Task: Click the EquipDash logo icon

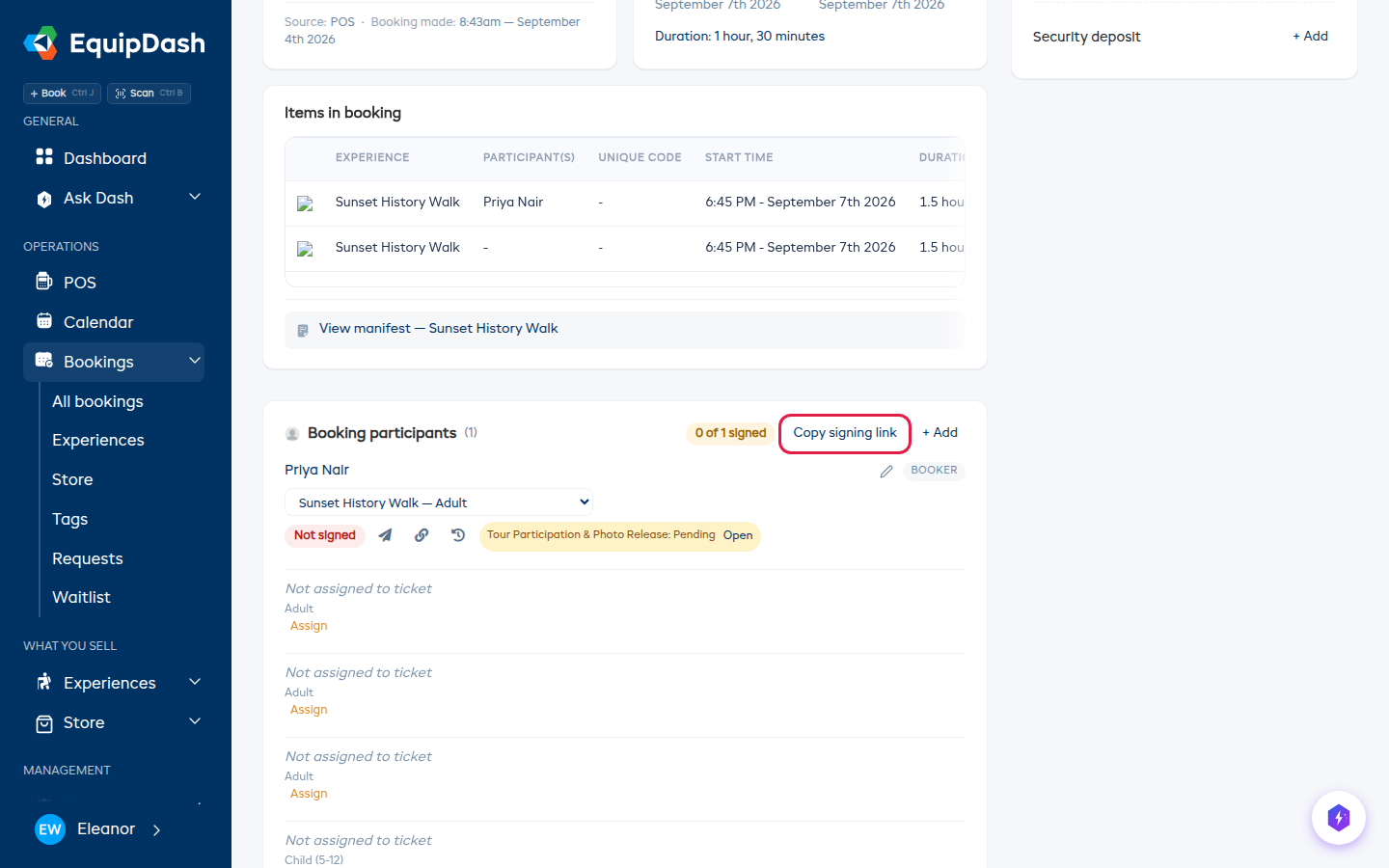Action: click(41, 43)
